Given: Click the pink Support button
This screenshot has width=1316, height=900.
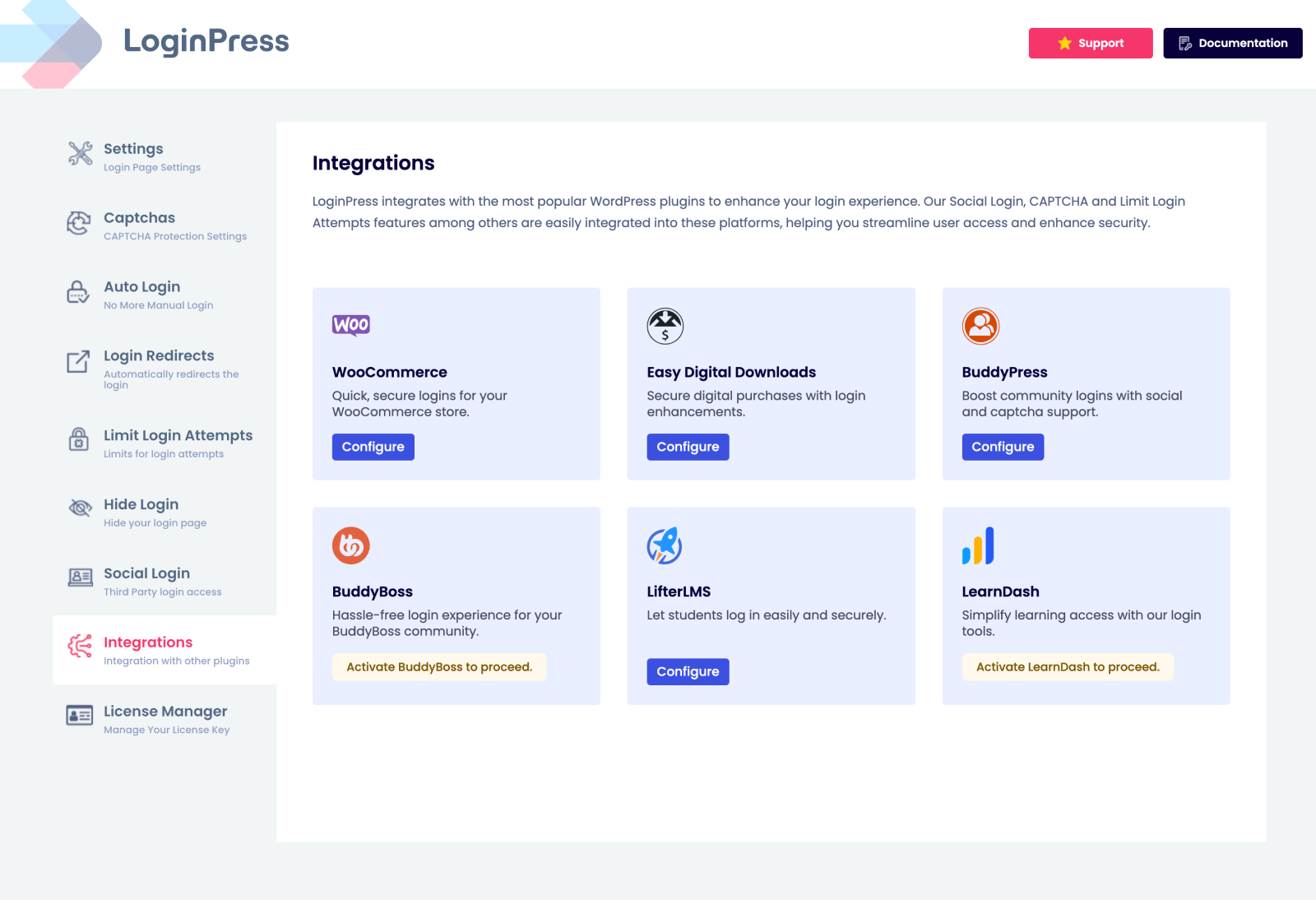Looking at the screenshot, I should coord(1091,43).
